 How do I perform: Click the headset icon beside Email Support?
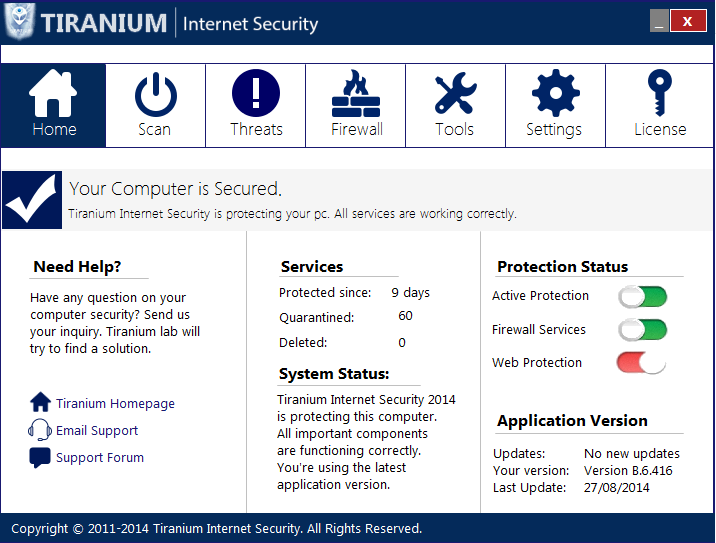point(40,430)
